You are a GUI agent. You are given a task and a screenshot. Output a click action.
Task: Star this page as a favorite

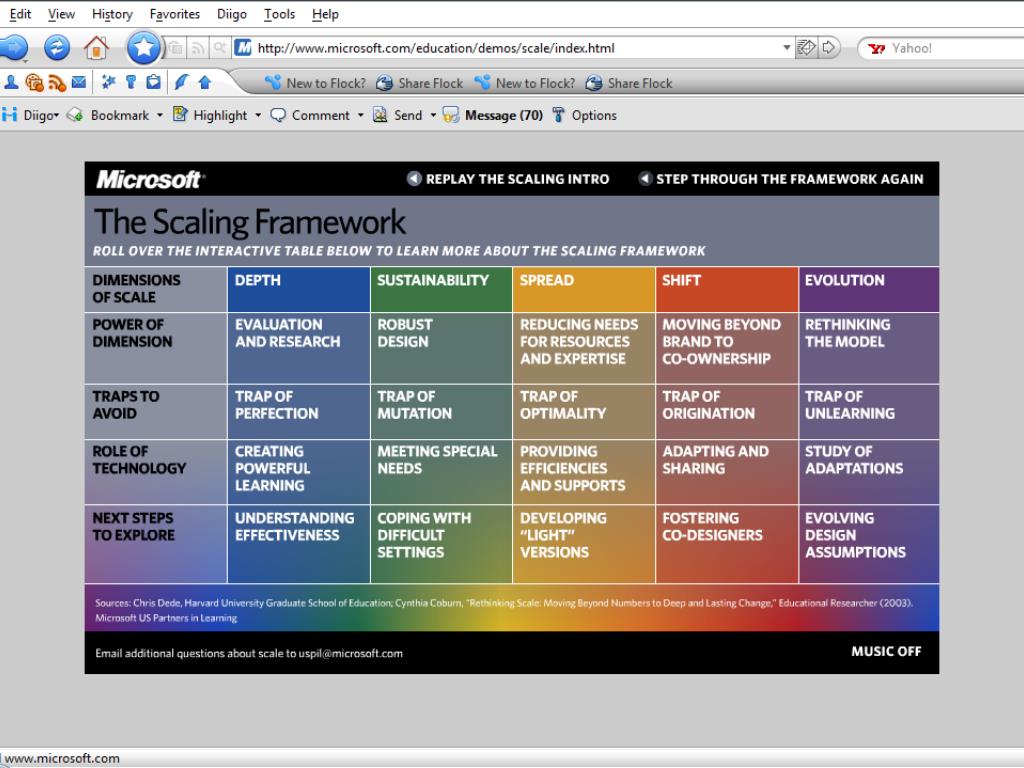144,47
